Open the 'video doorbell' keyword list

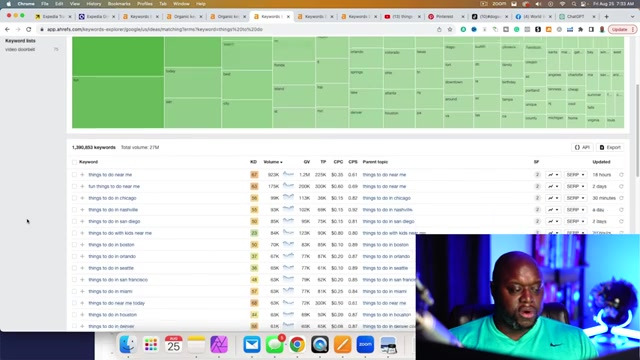pos(20,49)
